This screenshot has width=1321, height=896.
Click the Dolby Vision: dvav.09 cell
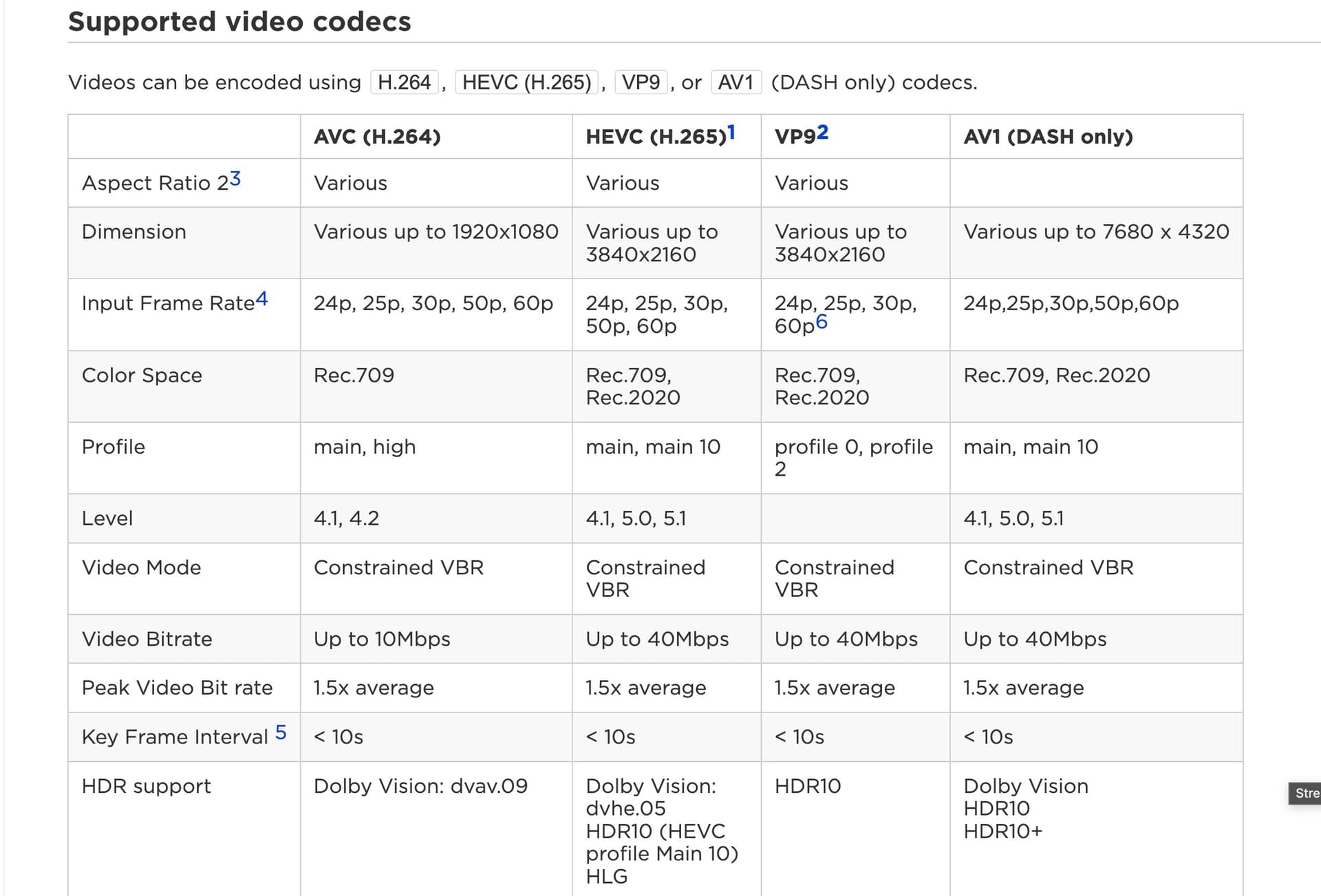coord(436,829)
